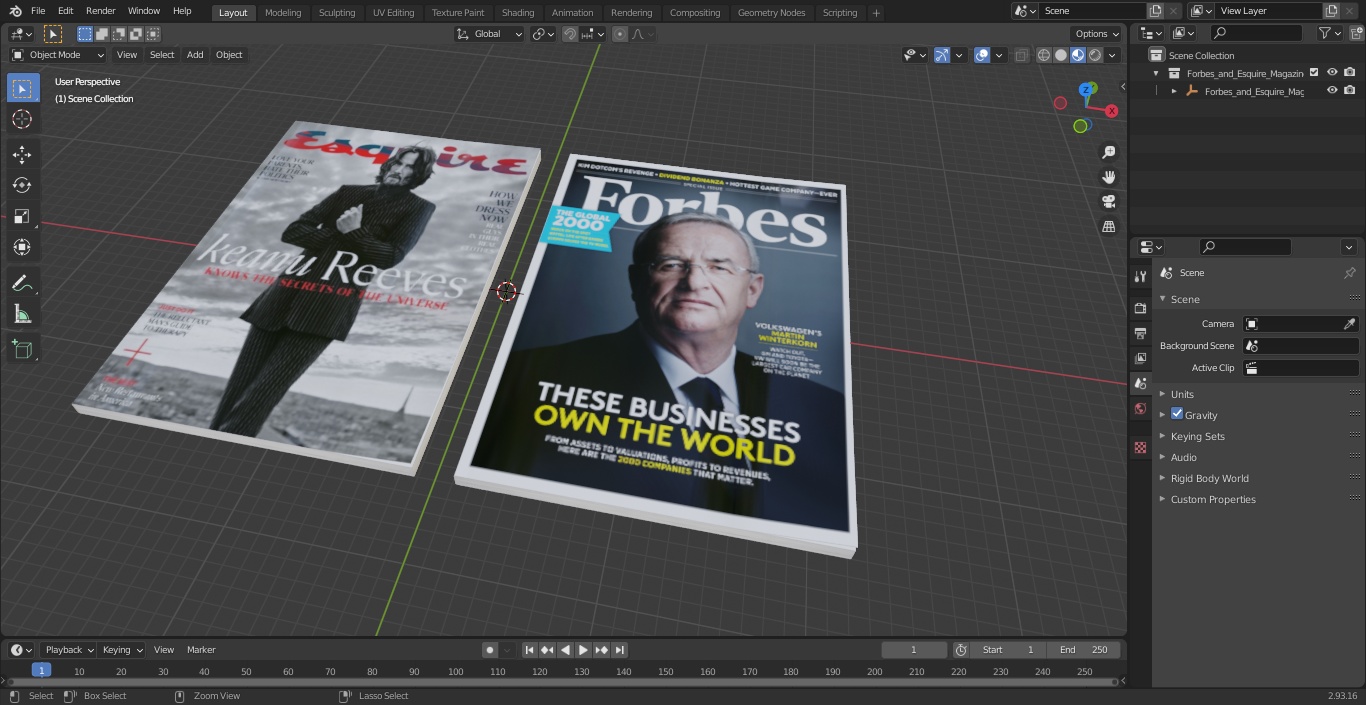This screenshot has height=705, width=1366.
Task: Select the Cursor tool in the left toolbar
Action: [x=22, y=119]
